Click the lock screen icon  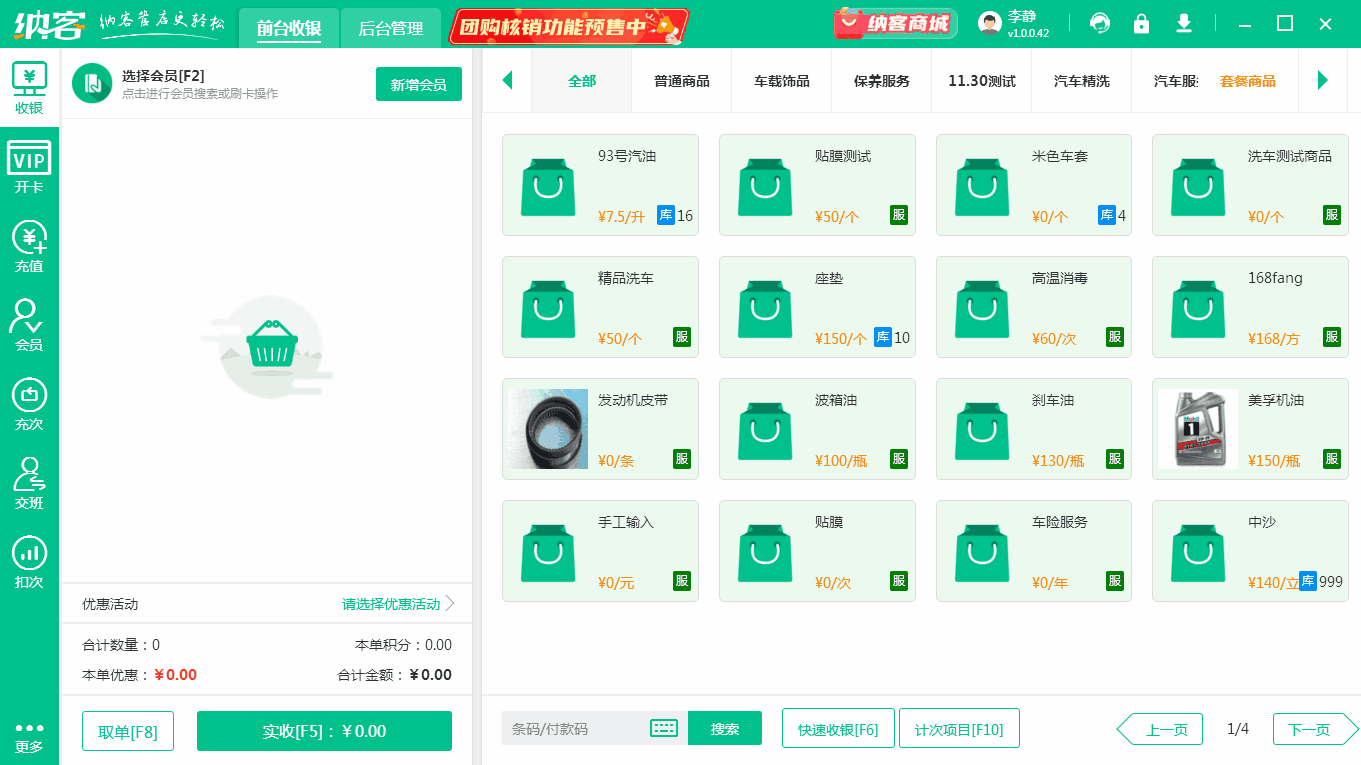pyautogui.click(x=1141, y=22)
